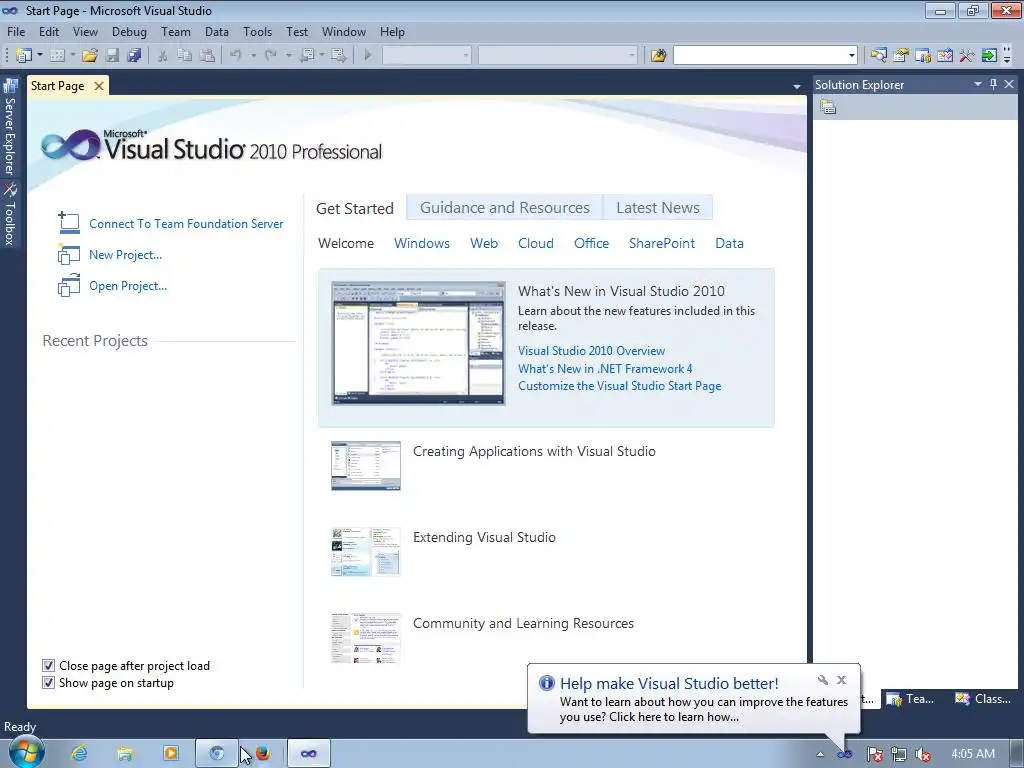Toggle Close page after project load checkbox
The width and height of the screenshot is (1024, 768).
(48, 665)
